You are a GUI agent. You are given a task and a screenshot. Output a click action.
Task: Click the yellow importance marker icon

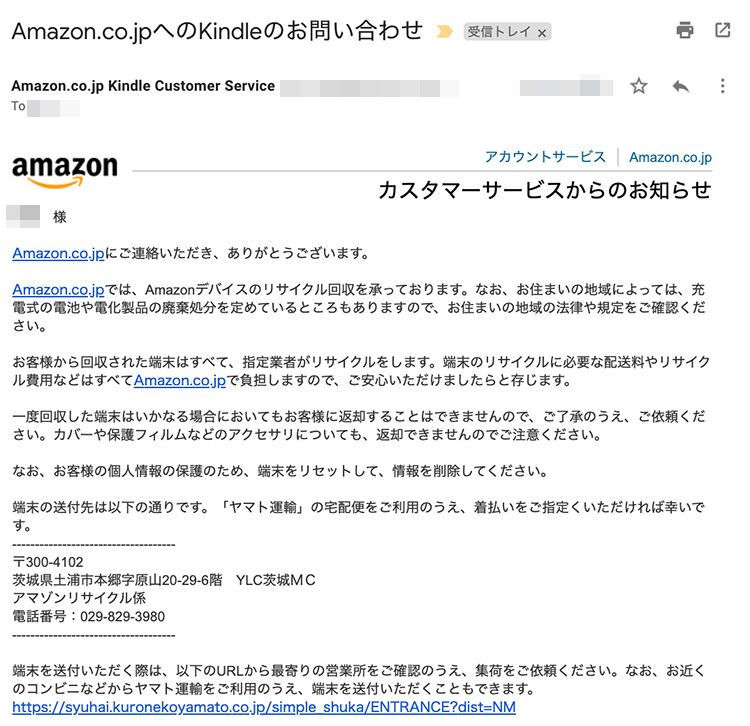444,32
